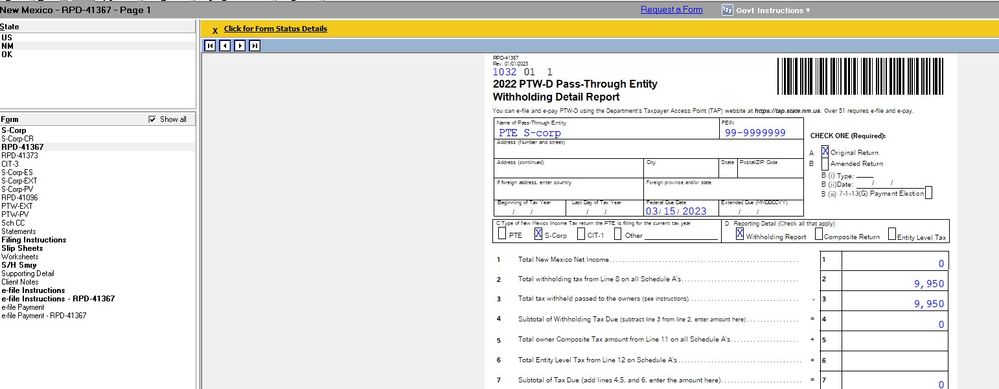This screenshot has width=999, height=389.
Task: Click line 1 Total New Mexico Net Income amount
Action: [895, 261]
